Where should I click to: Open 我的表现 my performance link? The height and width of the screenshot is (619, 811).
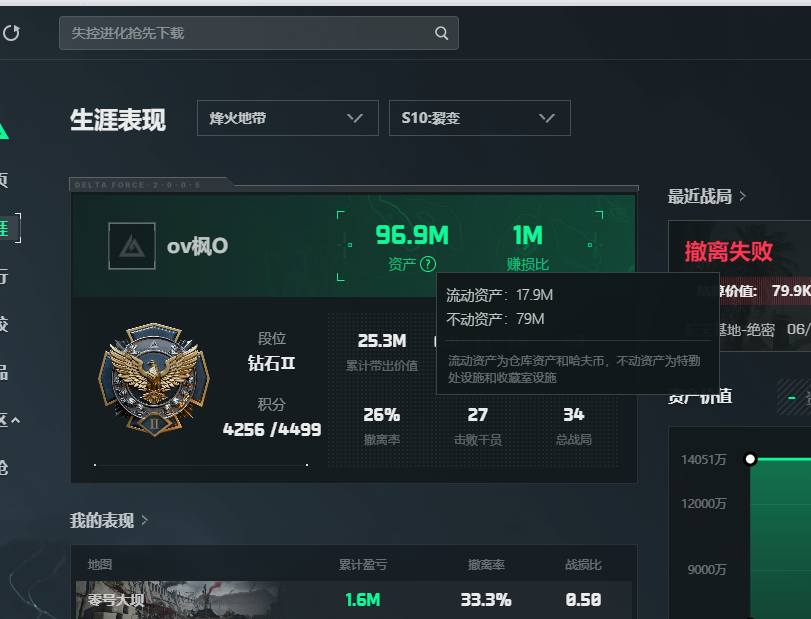(x=109, y=520)
